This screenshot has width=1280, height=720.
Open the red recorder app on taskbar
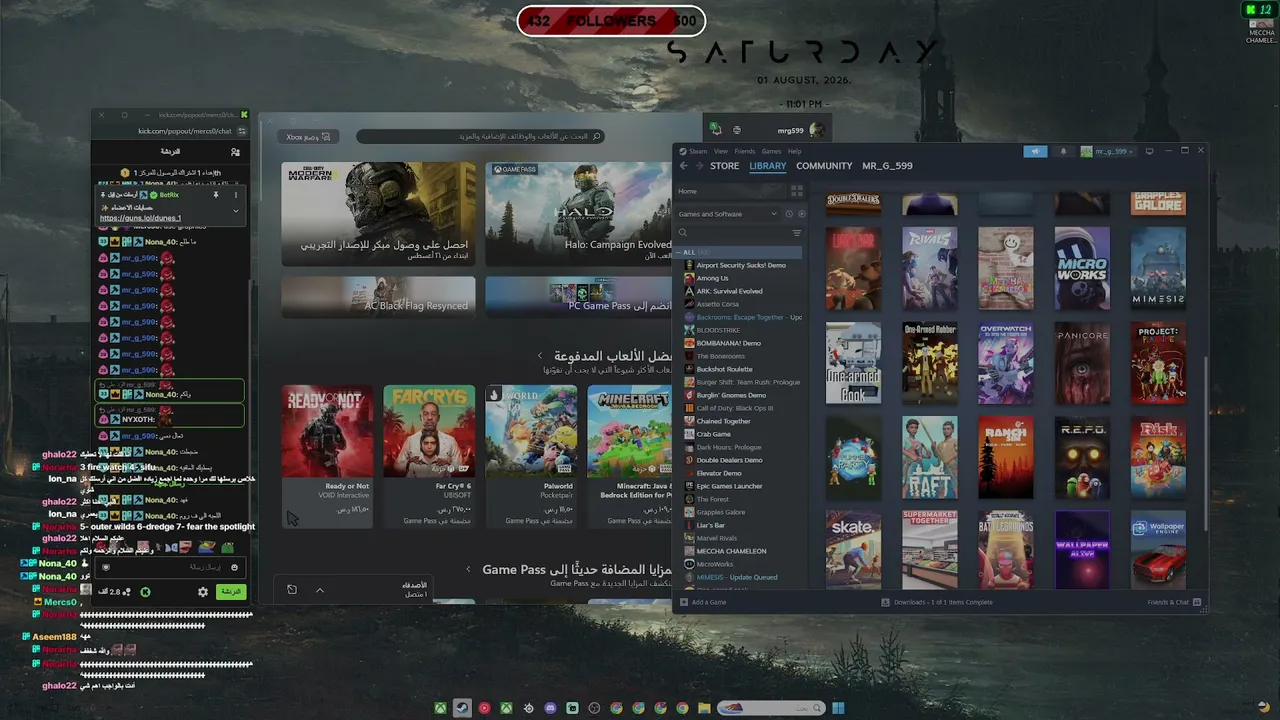pyautogui.click(x=484, y=708)
